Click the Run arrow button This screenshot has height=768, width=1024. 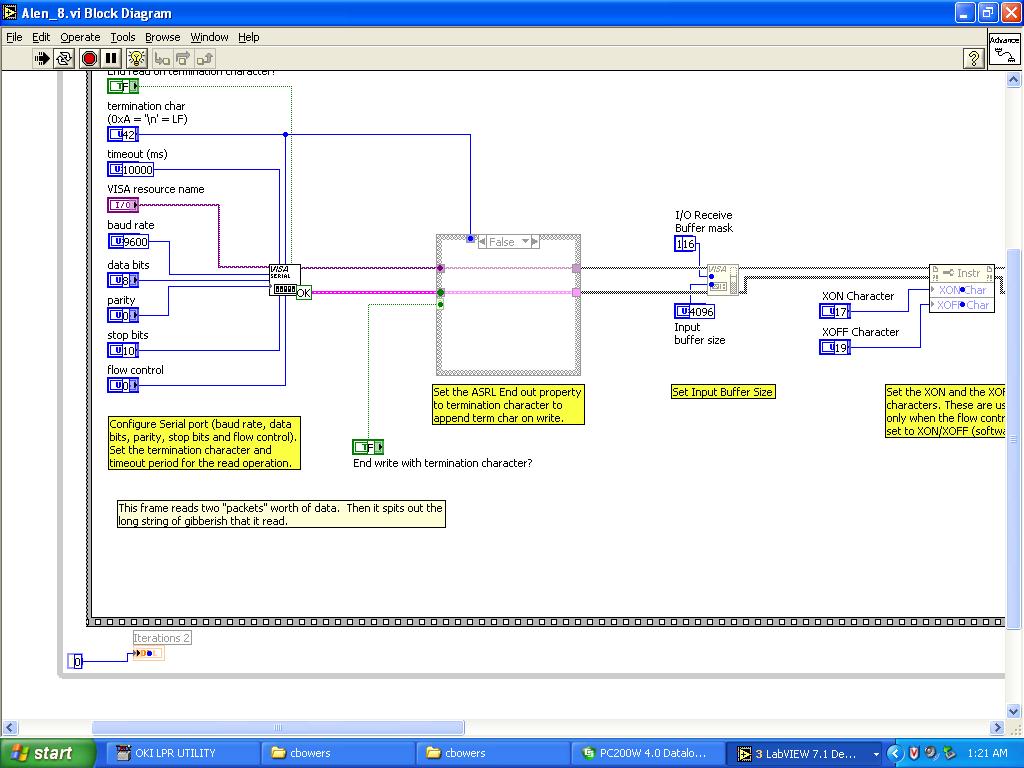click(x=42, y=59)
